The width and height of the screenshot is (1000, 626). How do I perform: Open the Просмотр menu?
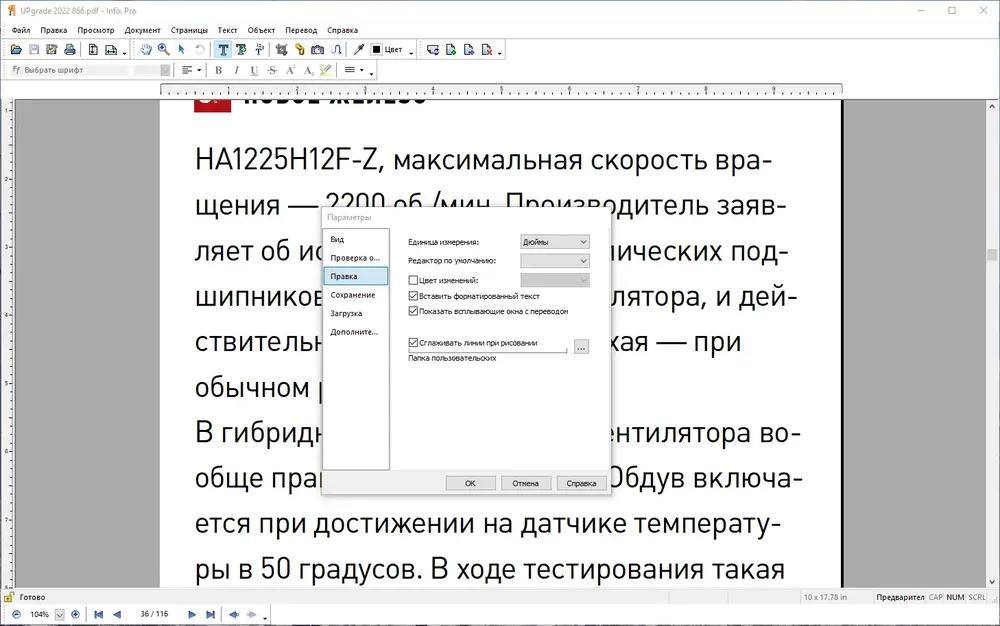coord(96,30)
